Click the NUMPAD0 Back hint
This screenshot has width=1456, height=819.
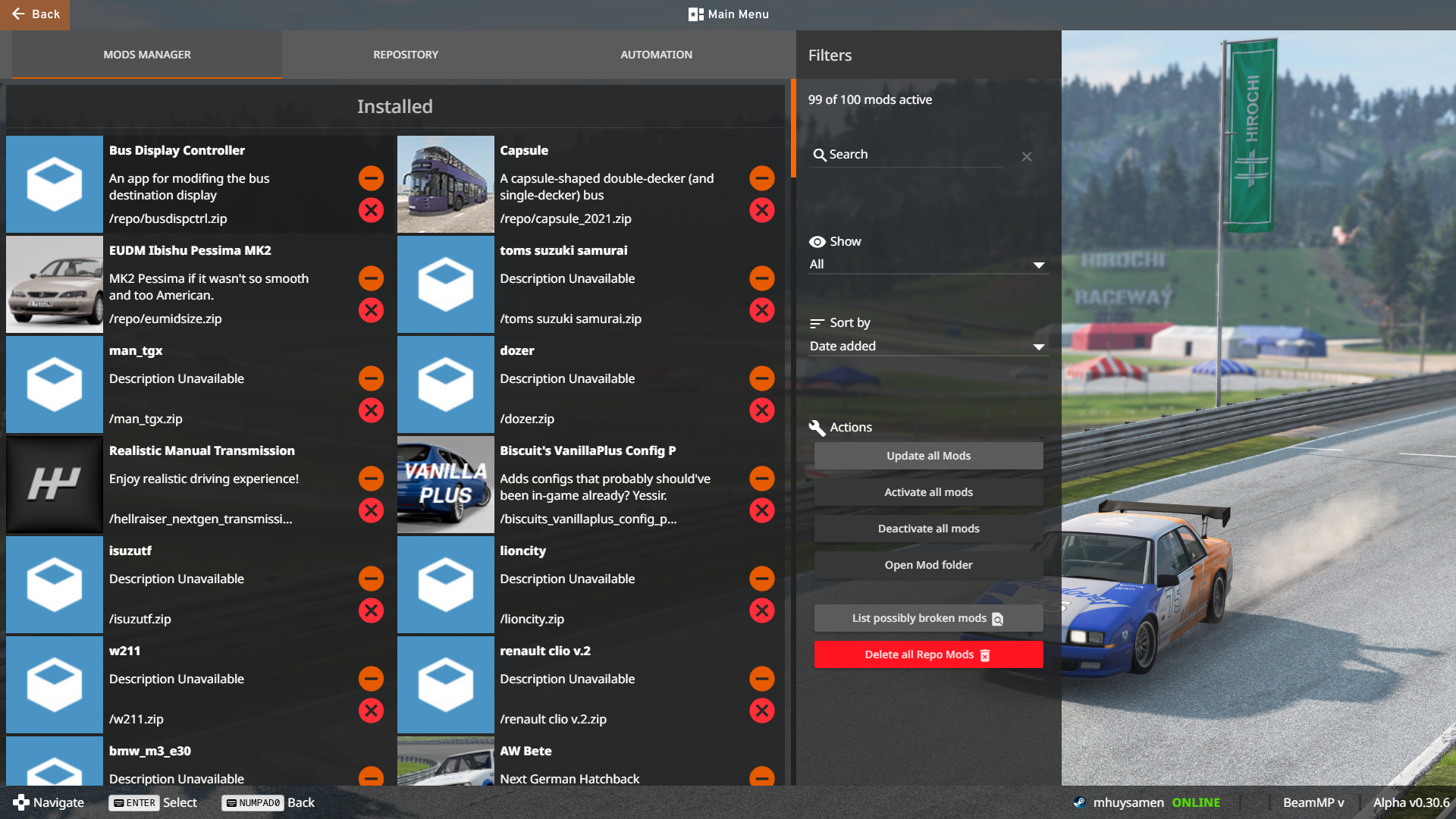pyautogui.click(x=268, y=802)
